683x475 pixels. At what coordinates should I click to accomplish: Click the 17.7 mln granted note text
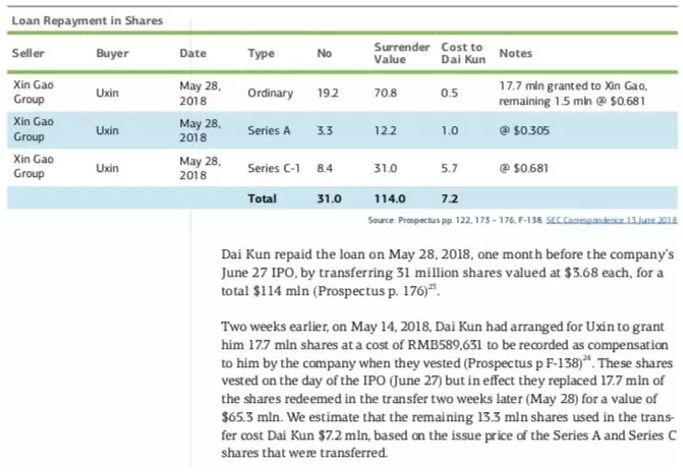click(573, 93)
